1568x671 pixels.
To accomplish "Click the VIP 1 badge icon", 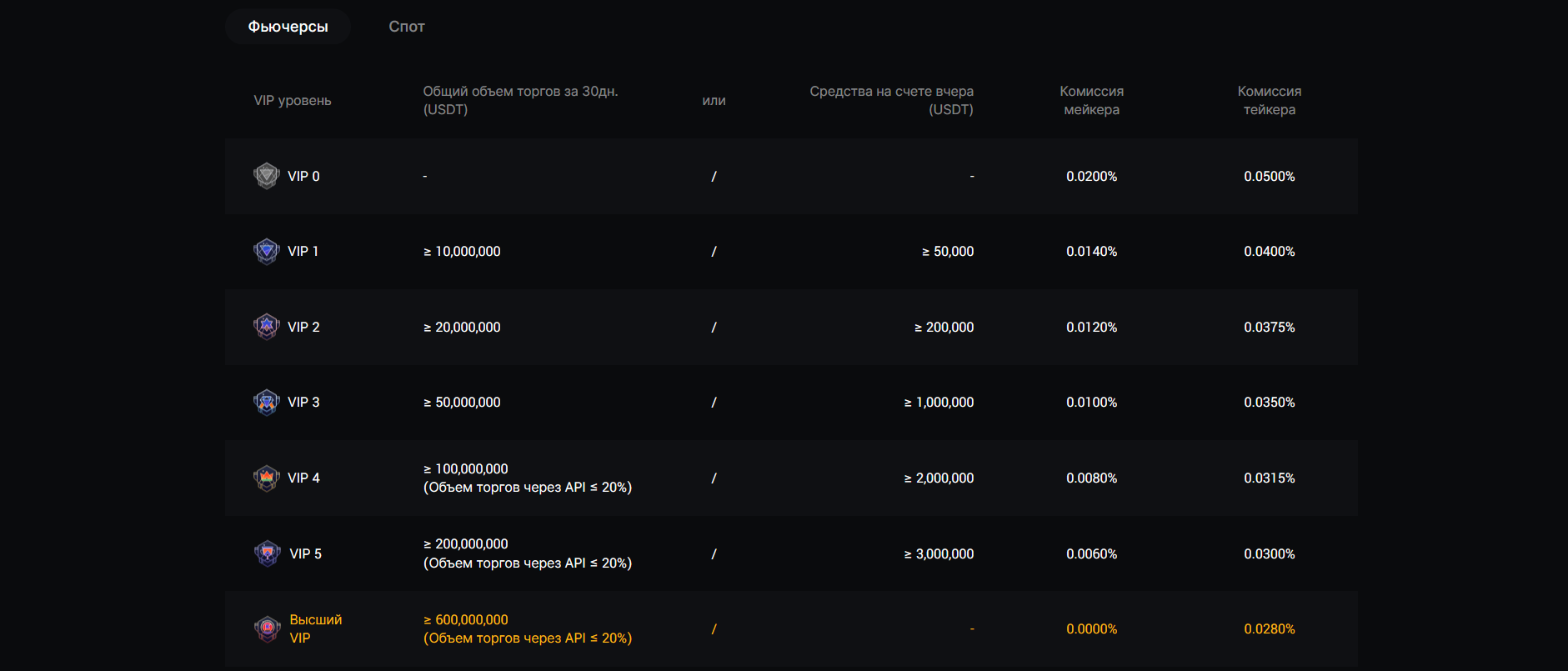I will (266, 251).
